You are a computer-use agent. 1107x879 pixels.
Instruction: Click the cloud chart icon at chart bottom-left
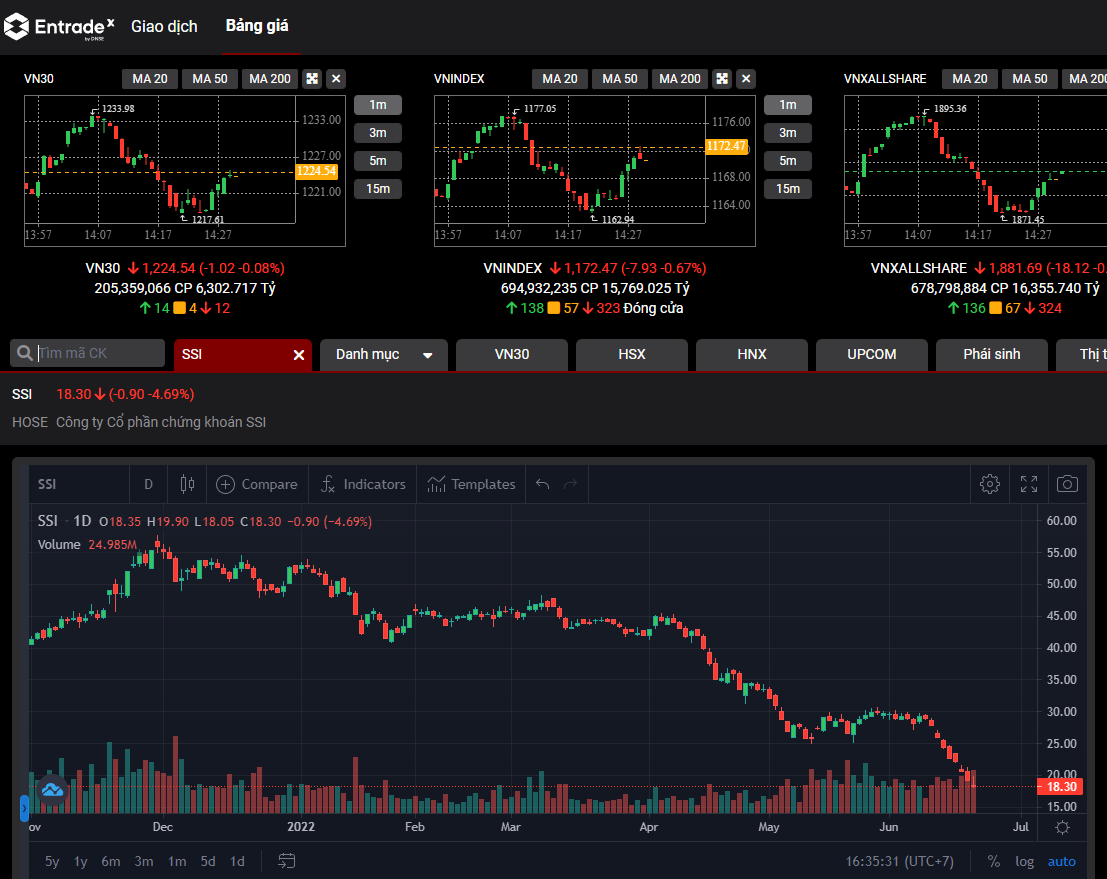(x=52, y=790)
